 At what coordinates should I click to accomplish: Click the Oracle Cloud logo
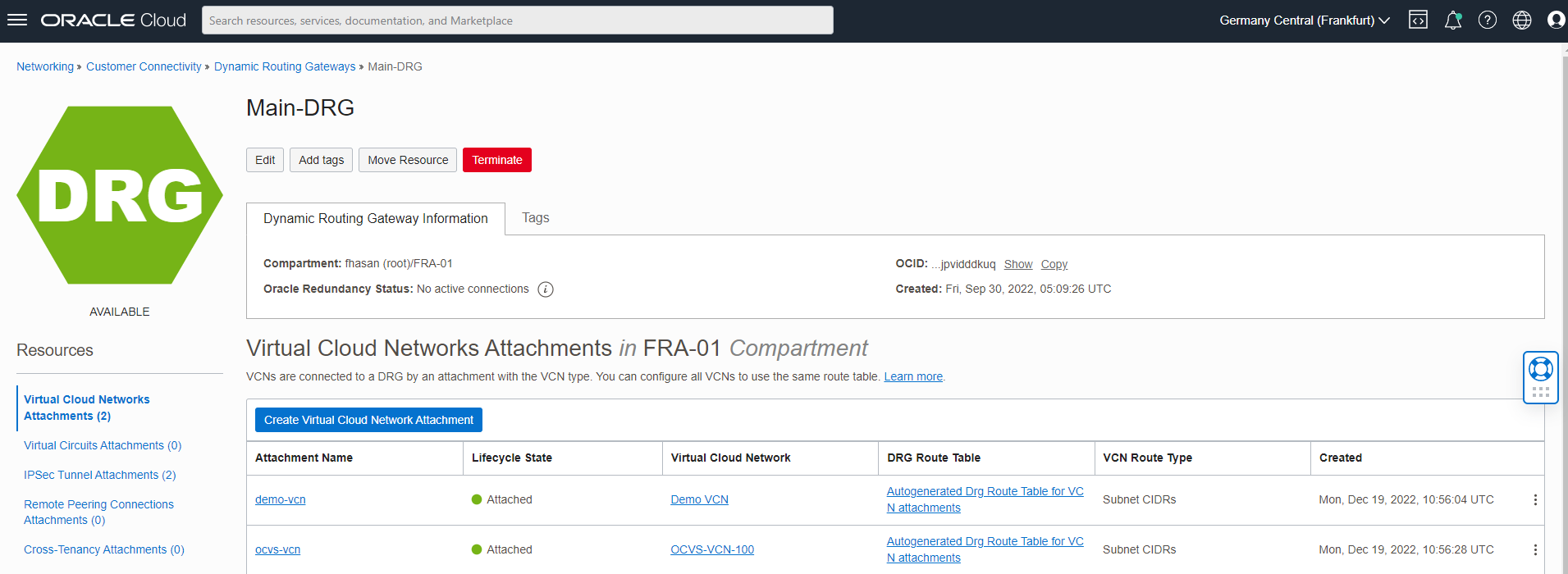coord(113,20)
